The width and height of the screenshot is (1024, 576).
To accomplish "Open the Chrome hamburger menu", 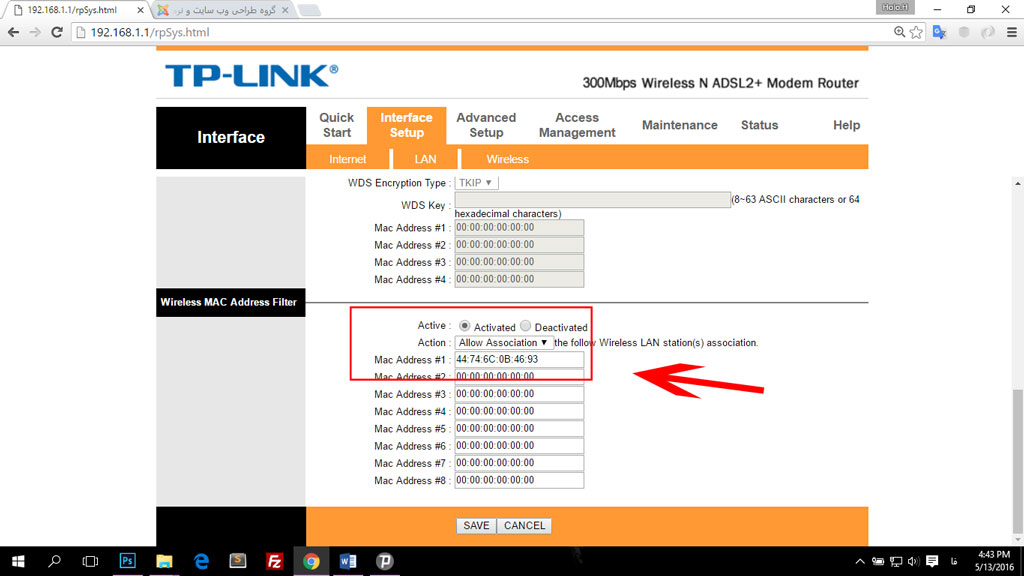I will click(1012, 32).
